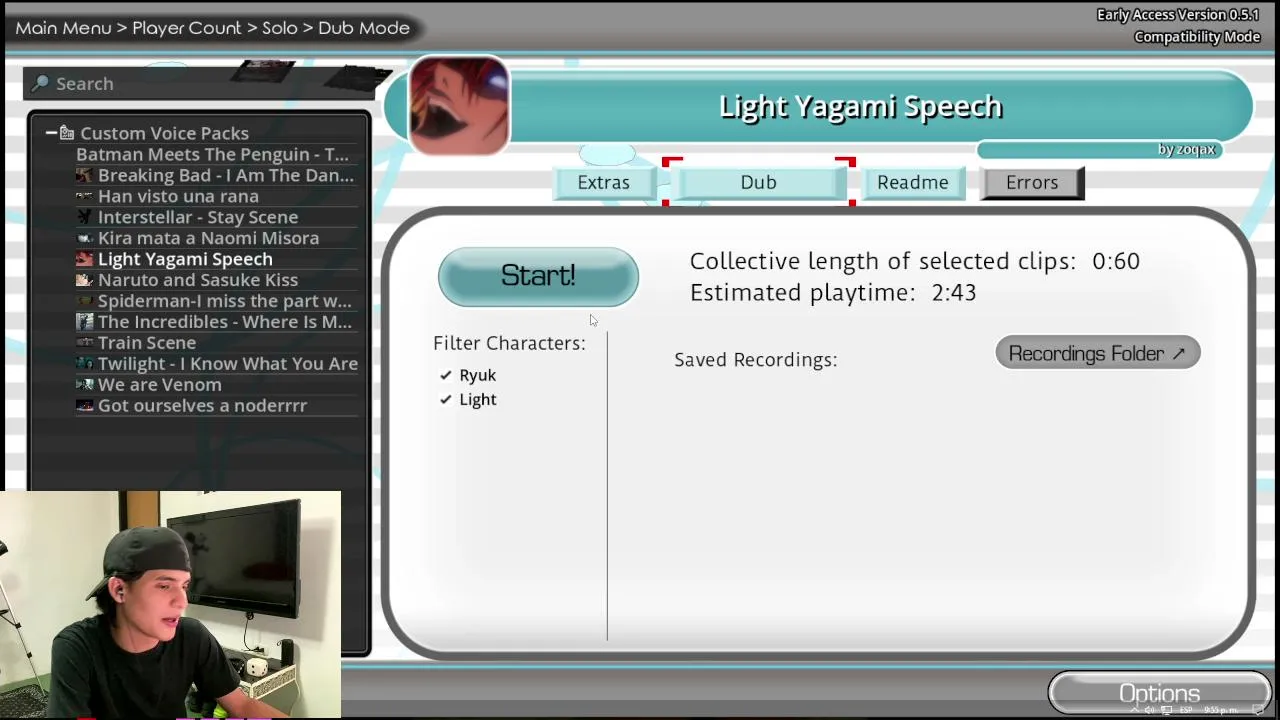
Task: Click into the Search field
Action: click(200, 84)
